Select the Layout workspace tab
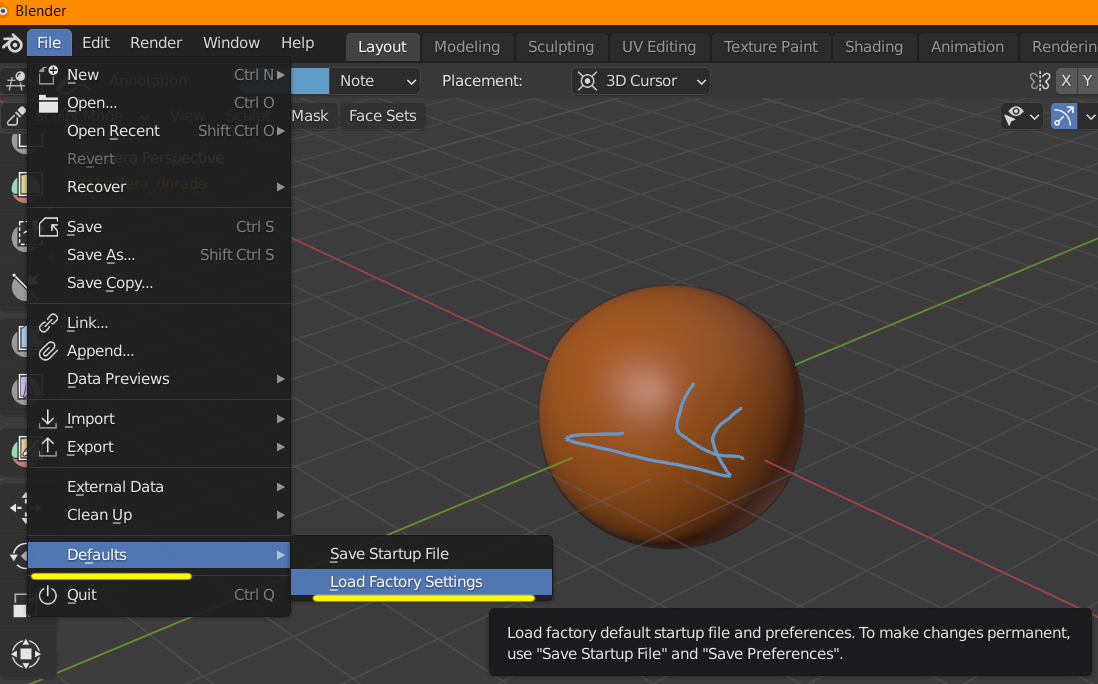The image size is (1098, 684). [x=382, y=47]
